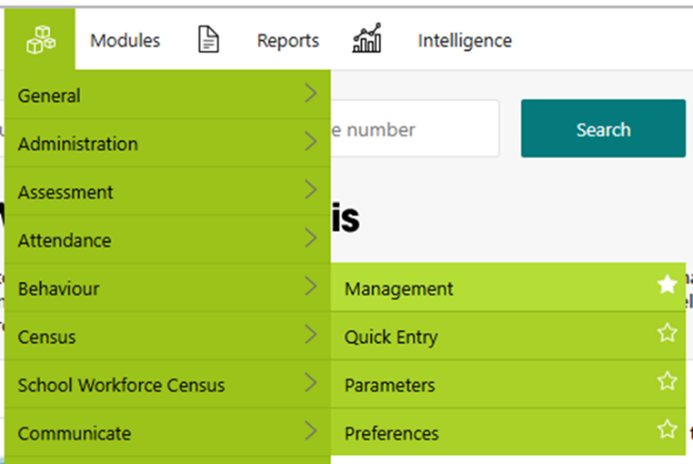This screenshot has height=464, width=693.
Task: Click the number search input field
Action: point(410,129)
